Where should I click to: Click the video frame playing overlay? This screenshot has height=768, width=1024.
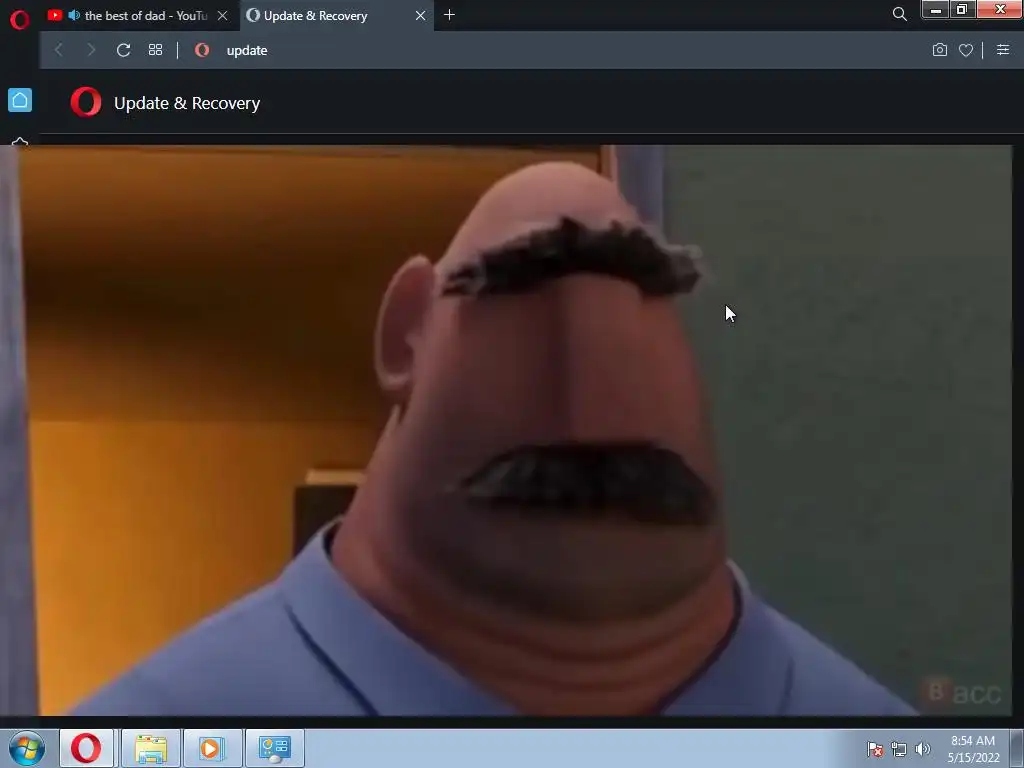506,430
